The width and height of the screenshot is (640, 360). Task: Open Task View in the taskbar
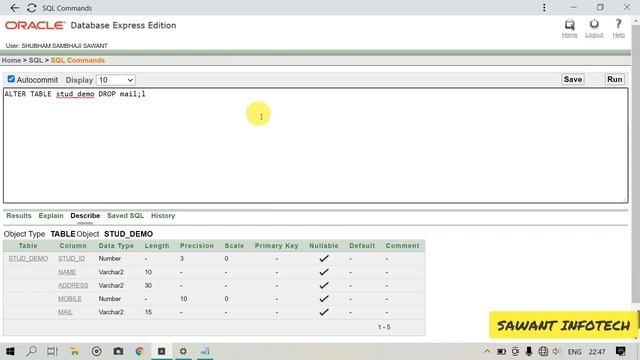pos(52,351)
